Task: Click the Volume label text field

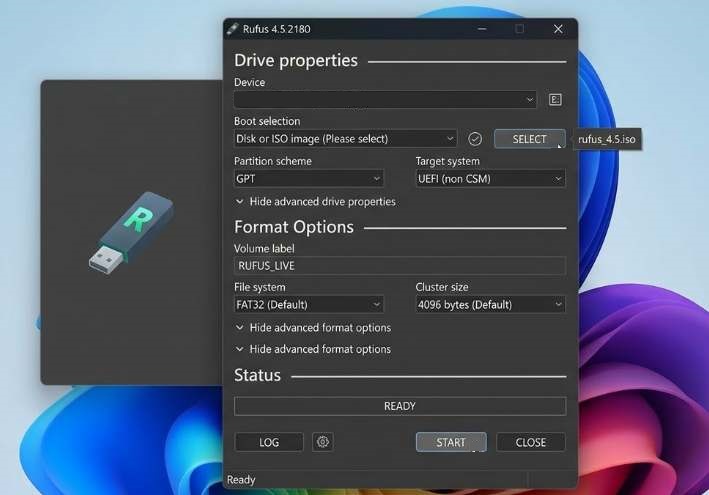Action: [x=399, y=266]
